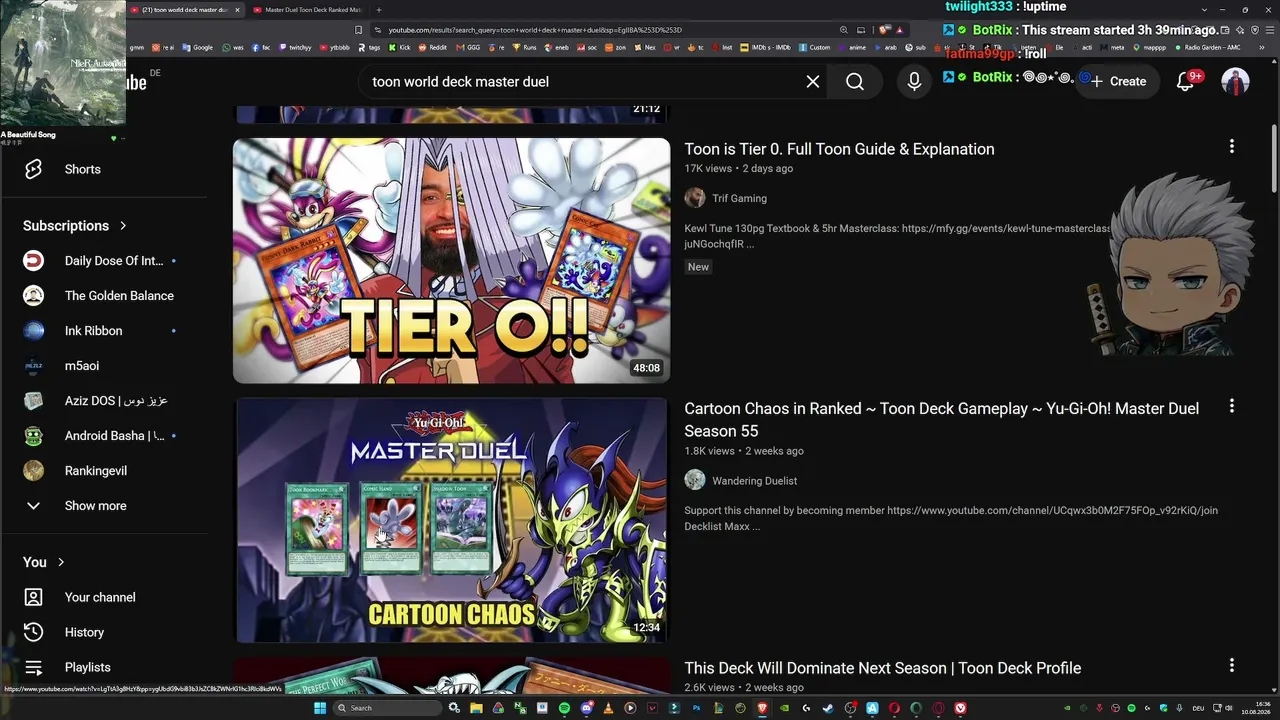Image resolution: width=1280 pixels, height=720 pixels.
Task: Open Your channel page
Action: (100, 597)
